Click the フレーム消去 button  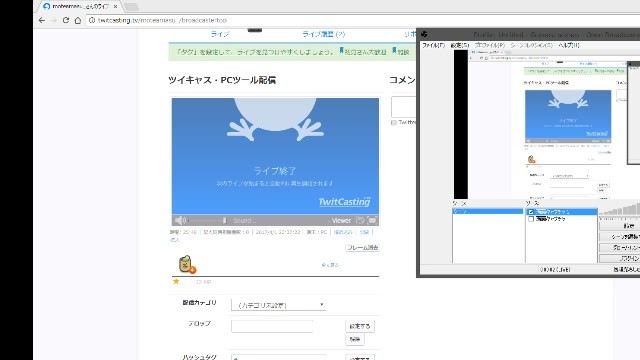tap(362, 248)
